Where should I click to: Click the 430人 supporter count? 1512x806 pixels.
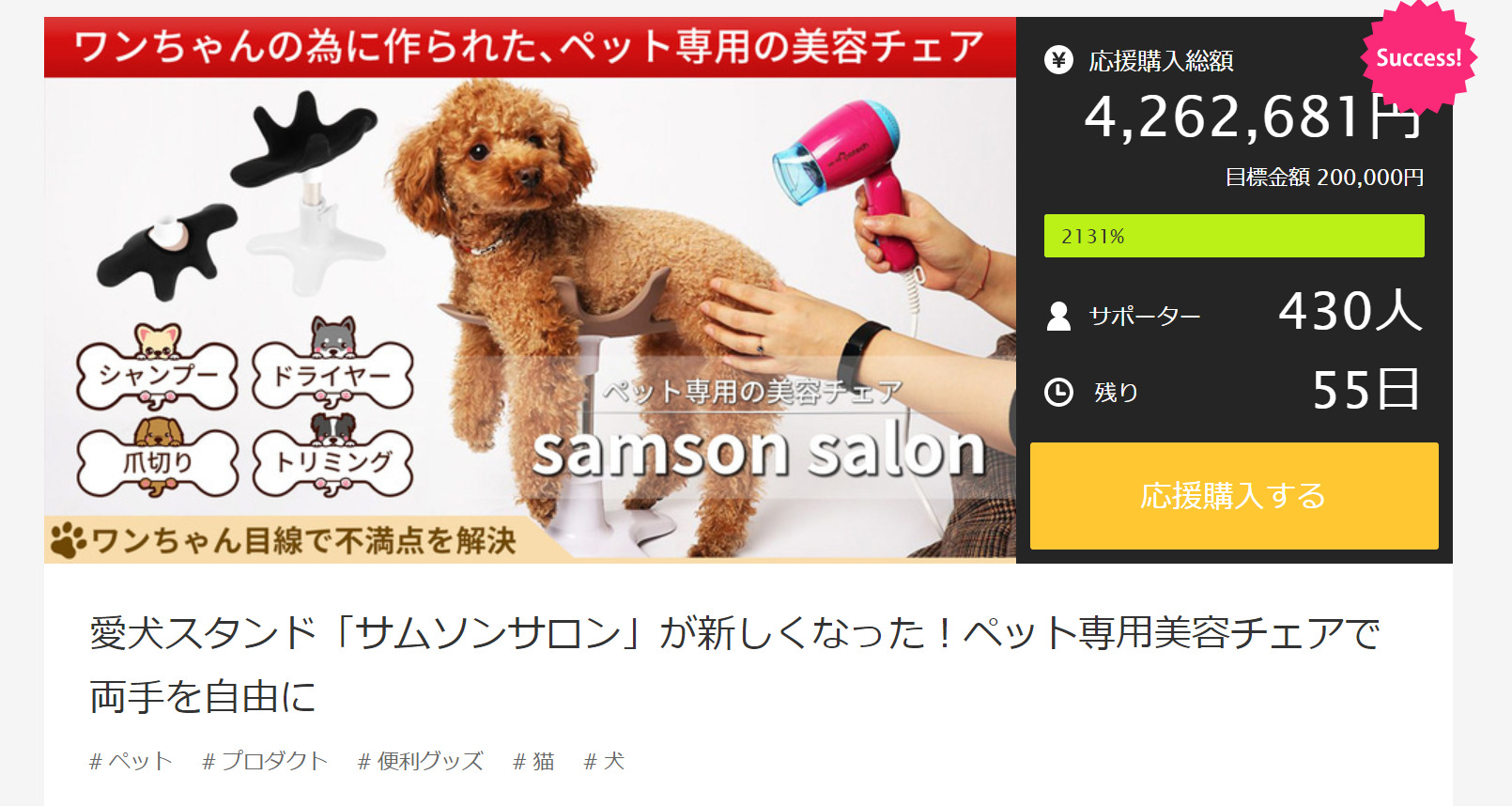pos(1350,311)
